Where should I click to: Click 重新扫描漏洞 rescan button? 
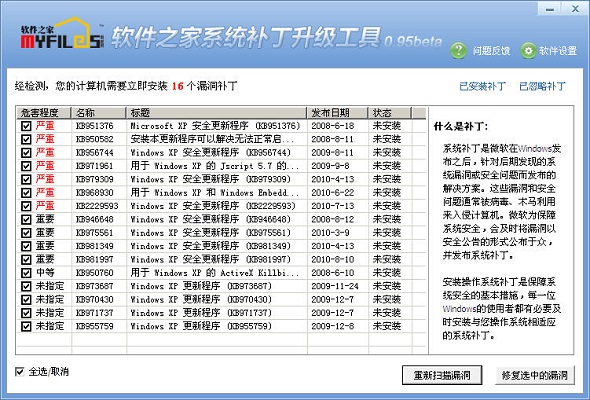pos(442,375)
